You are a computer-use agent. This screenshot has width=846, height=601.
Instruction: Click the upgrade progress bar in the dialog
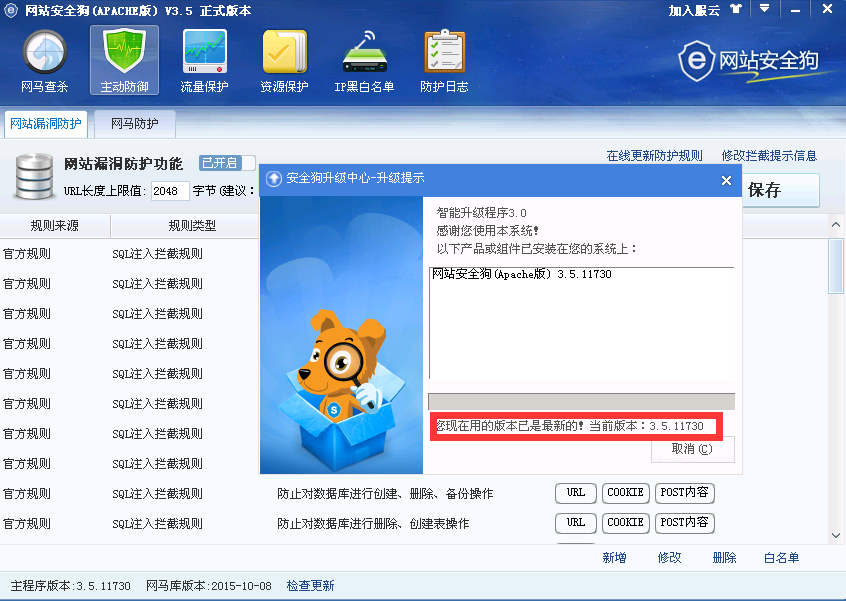coord(581,402)
